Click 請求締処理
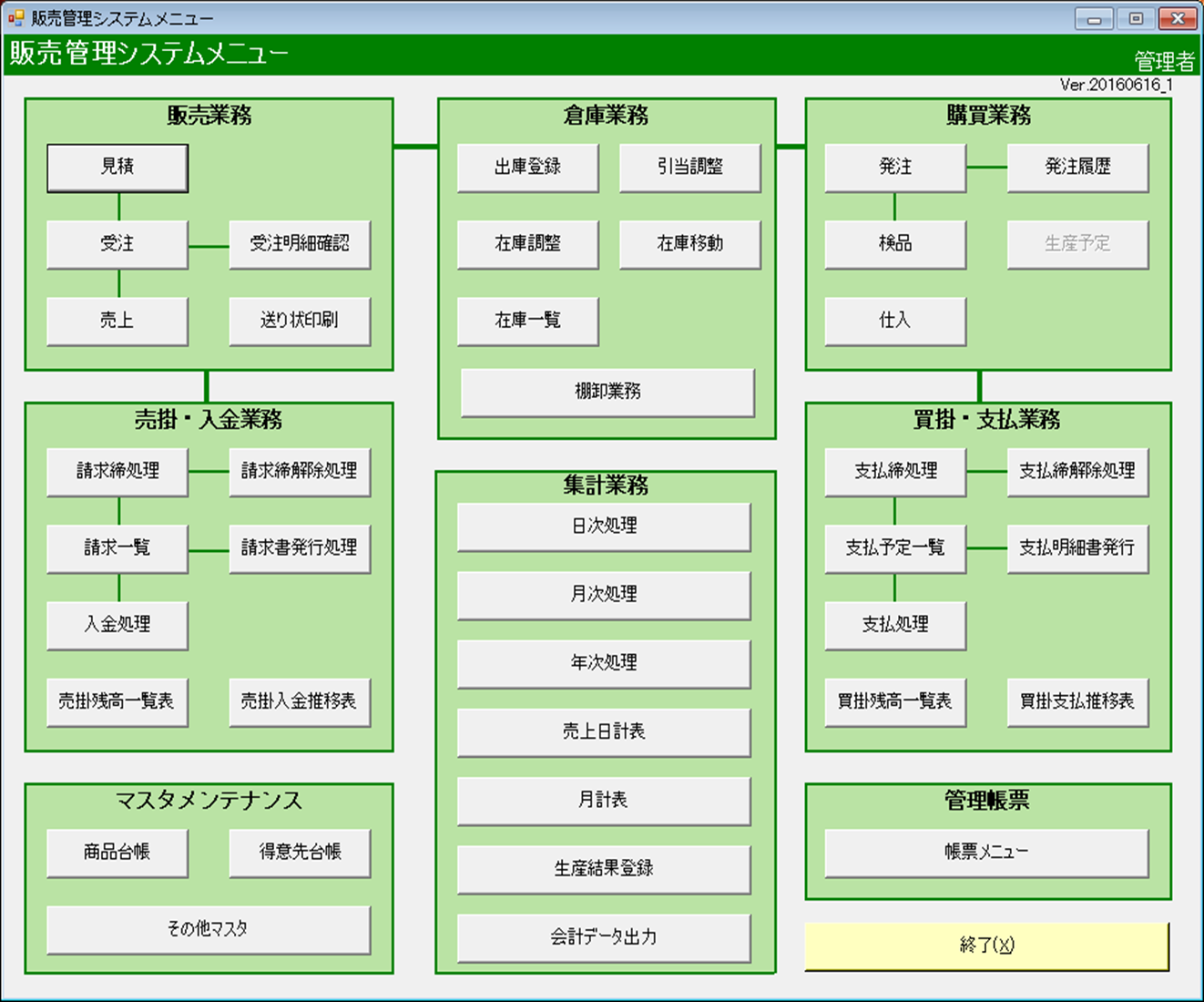This screenshot has height=1002, width=1204. click(117, 472)
